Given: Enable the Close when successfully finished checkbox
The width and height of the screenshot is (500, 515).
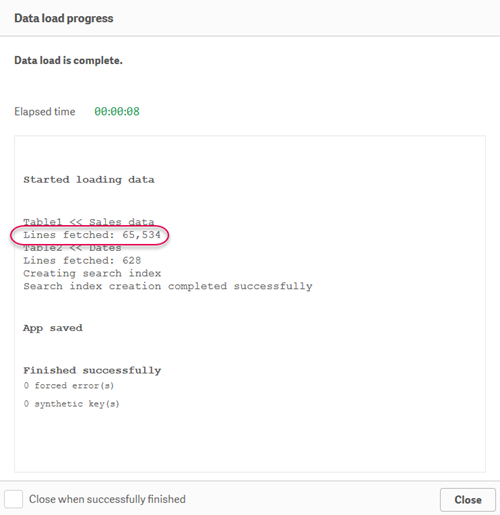Looking at the screenshot, I should (x=13, y=499).
